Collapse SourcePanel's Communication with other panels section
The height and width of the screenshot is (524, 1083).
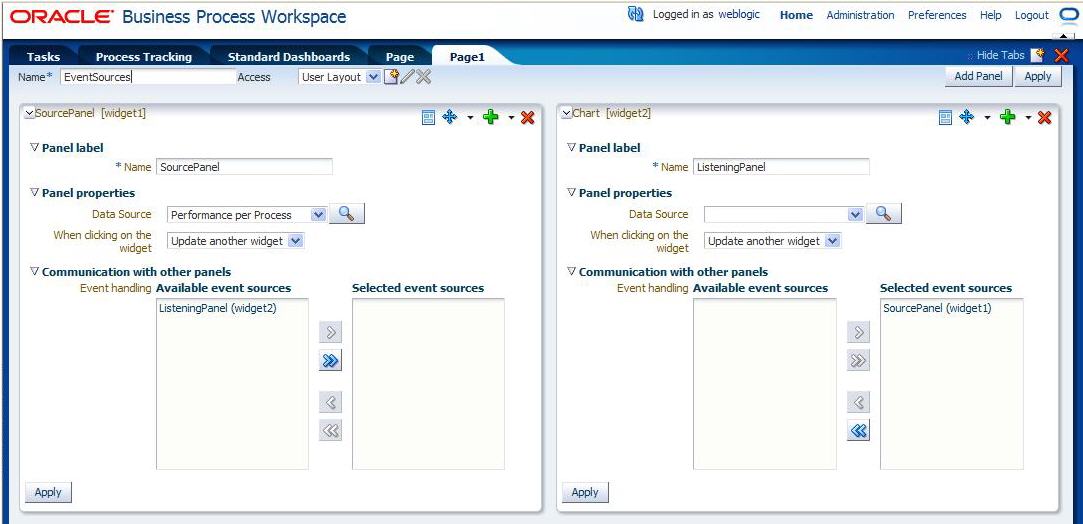(35, 271)
